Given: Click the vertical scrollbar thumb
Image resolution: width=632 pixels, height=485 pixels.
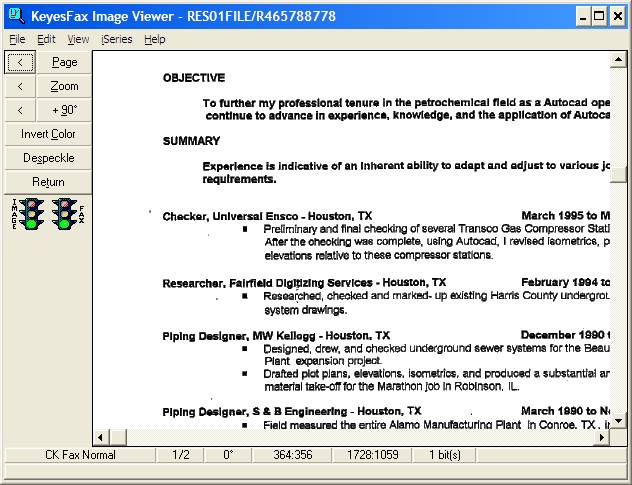Looking at the screenshot, I should (618, 174).
